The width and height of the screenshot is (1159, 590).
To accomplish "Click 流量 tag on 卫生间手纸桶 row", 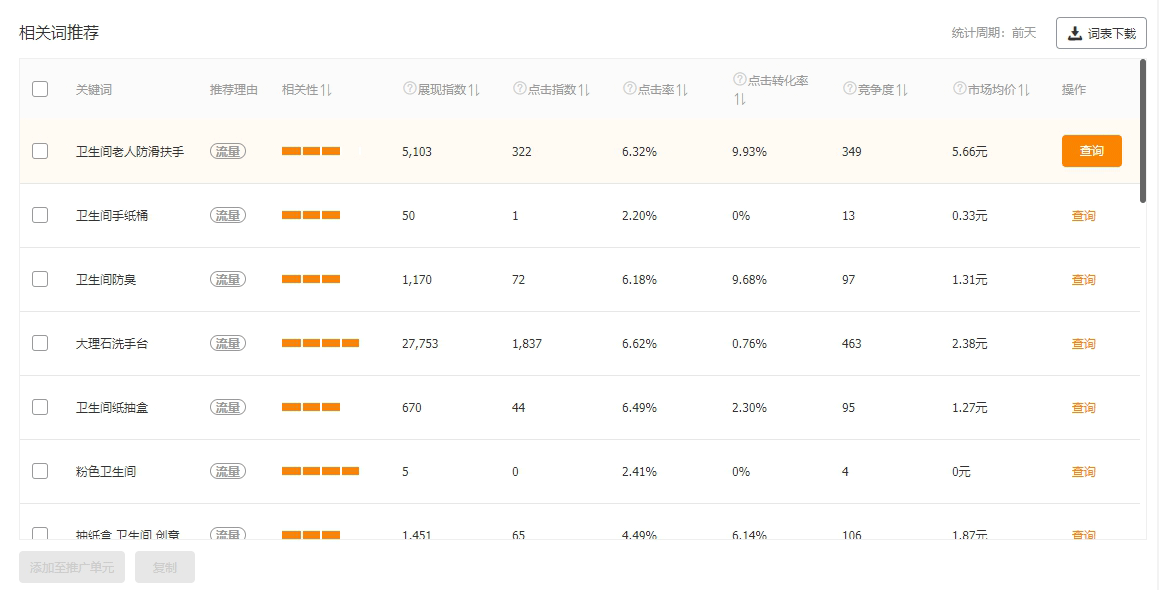I will pyautogui.click(x=228, y=215).
